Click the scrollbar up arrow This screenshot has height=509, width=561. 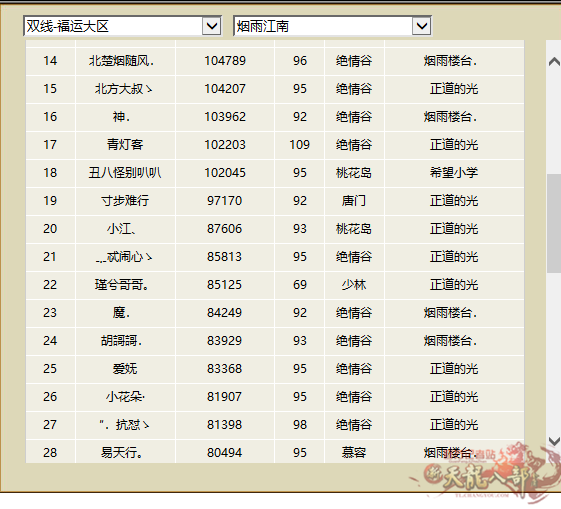pos(554,62)
